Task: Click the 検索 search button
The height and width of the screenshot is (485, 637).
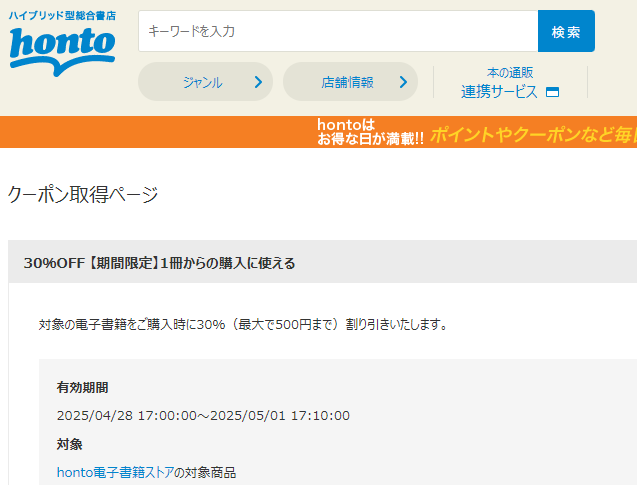Action: [x=566, y=31]
